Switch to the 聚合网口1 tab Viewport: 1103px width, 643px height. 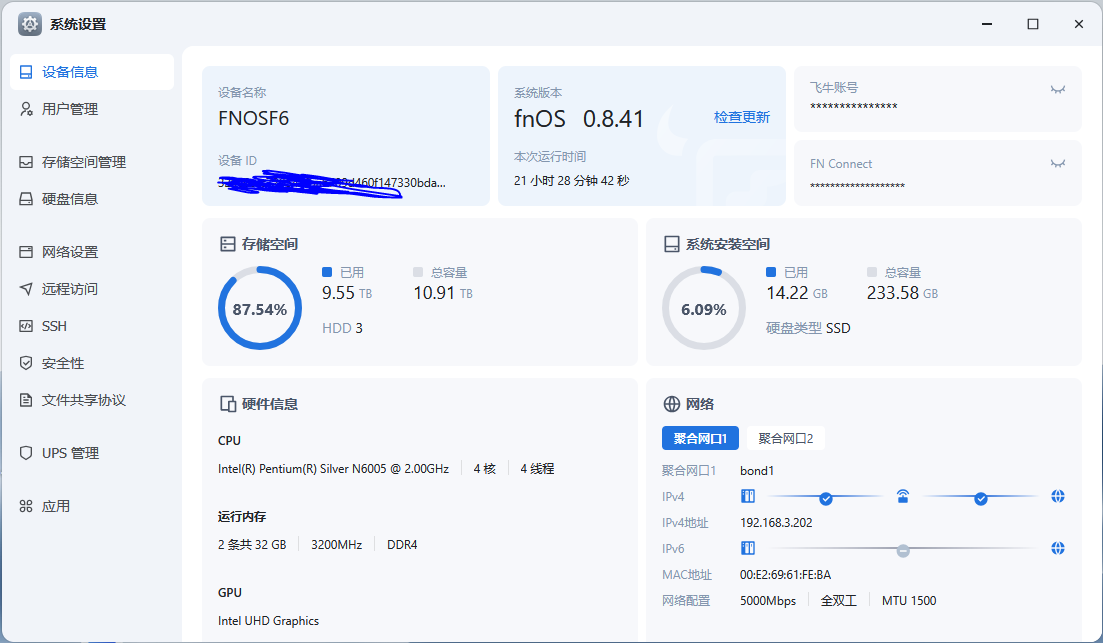pos(700,438)
